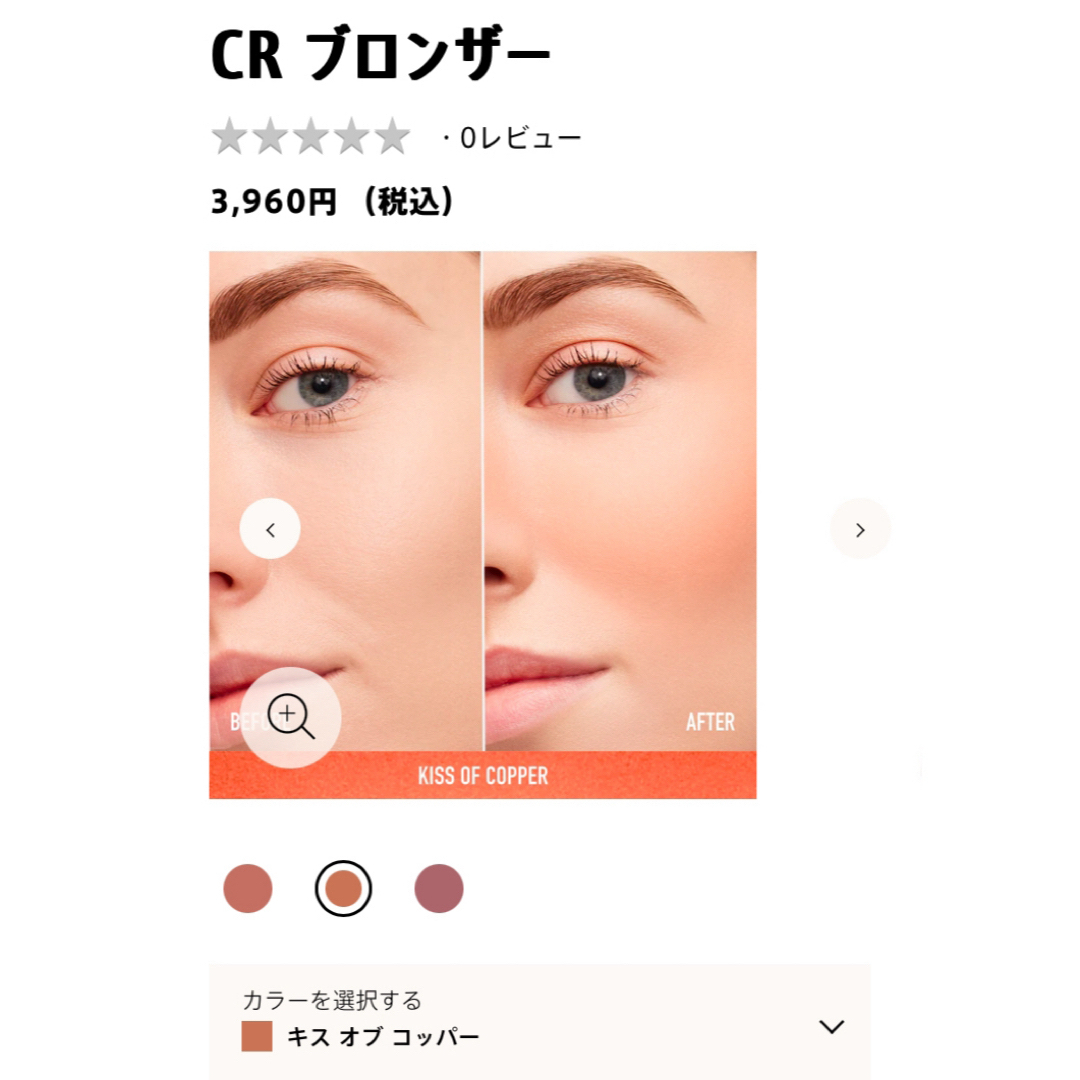Click the CR ブロンザー product title

click(380, 54)
